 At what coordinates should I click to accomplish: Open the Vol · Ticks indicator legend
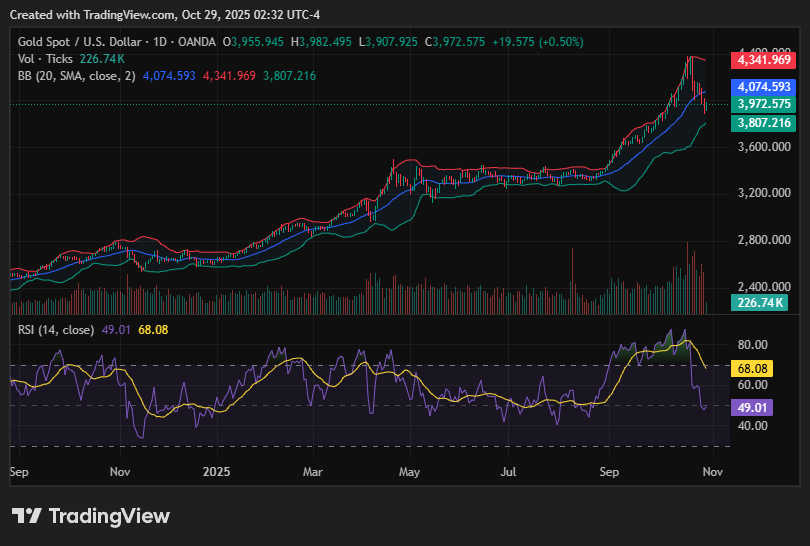46,59
